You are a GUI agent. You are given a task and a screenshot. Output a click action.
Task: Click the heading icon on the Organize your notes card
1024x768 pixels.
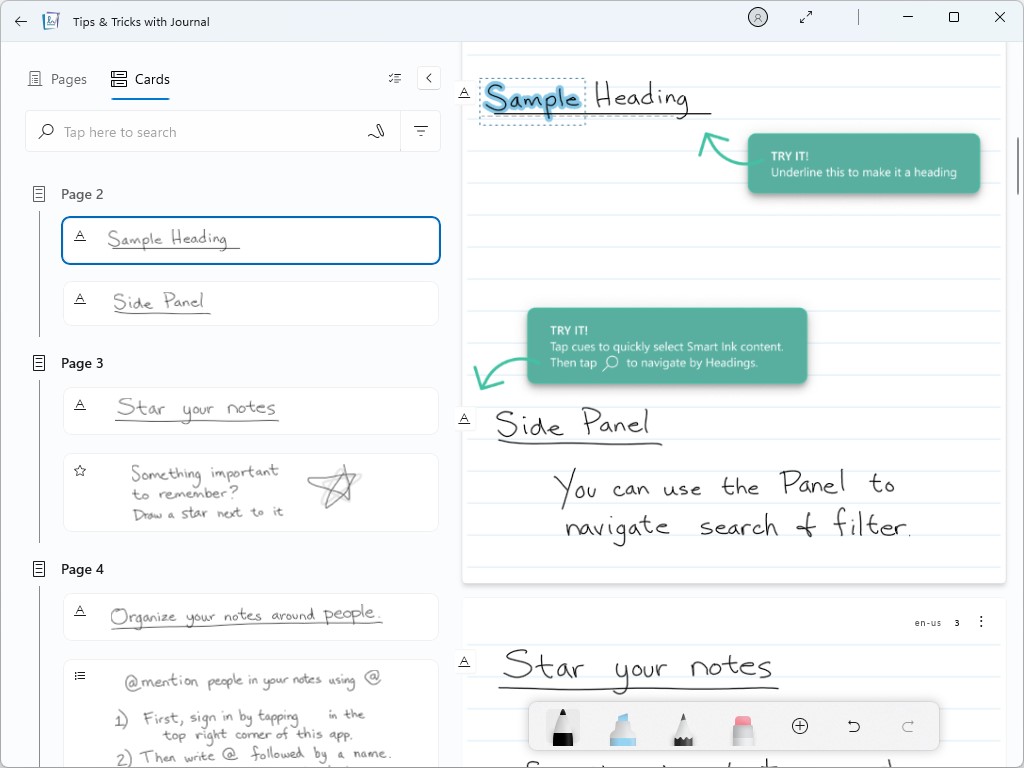80,611
